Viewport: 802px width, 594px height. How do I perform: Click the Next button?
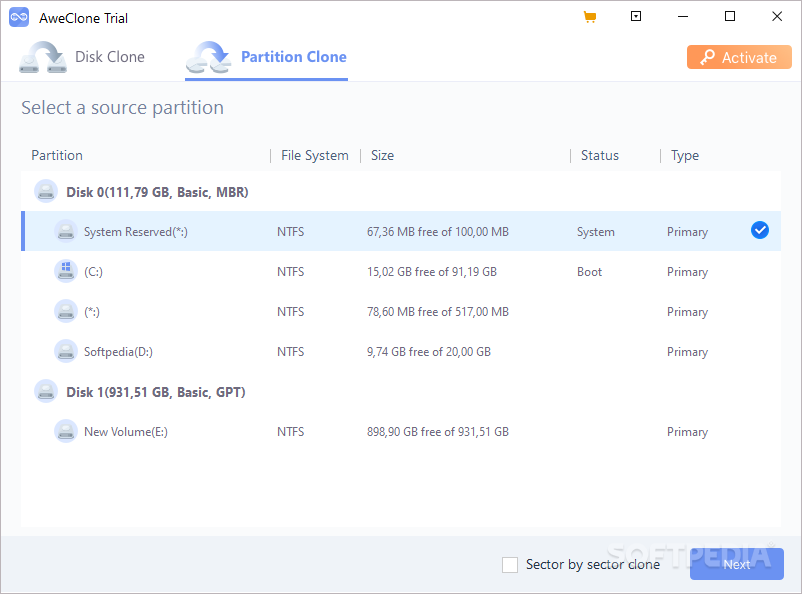(737, 564)
